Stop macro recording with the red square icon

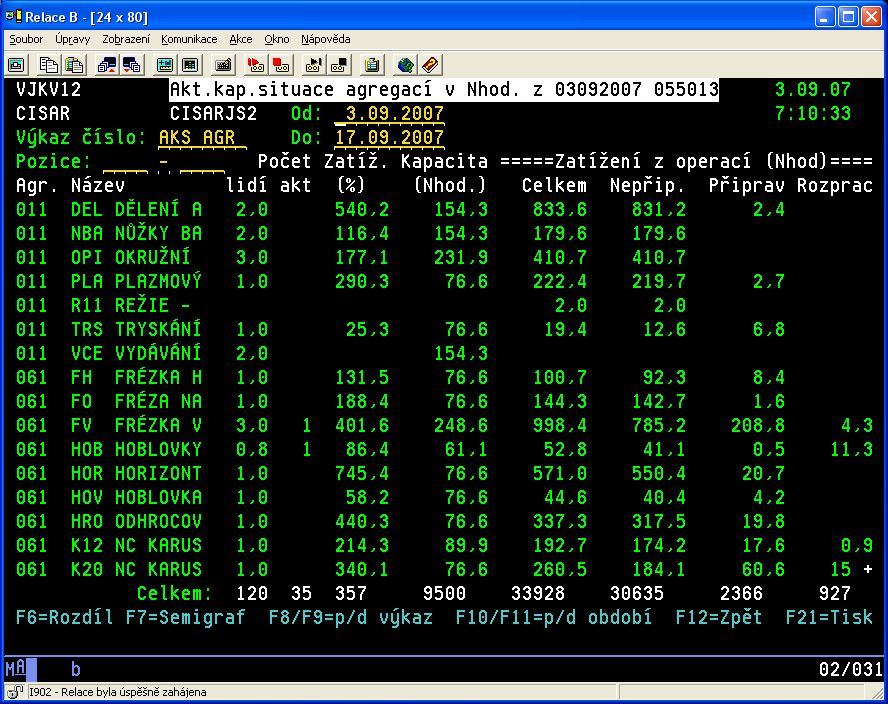click(281, 65)
